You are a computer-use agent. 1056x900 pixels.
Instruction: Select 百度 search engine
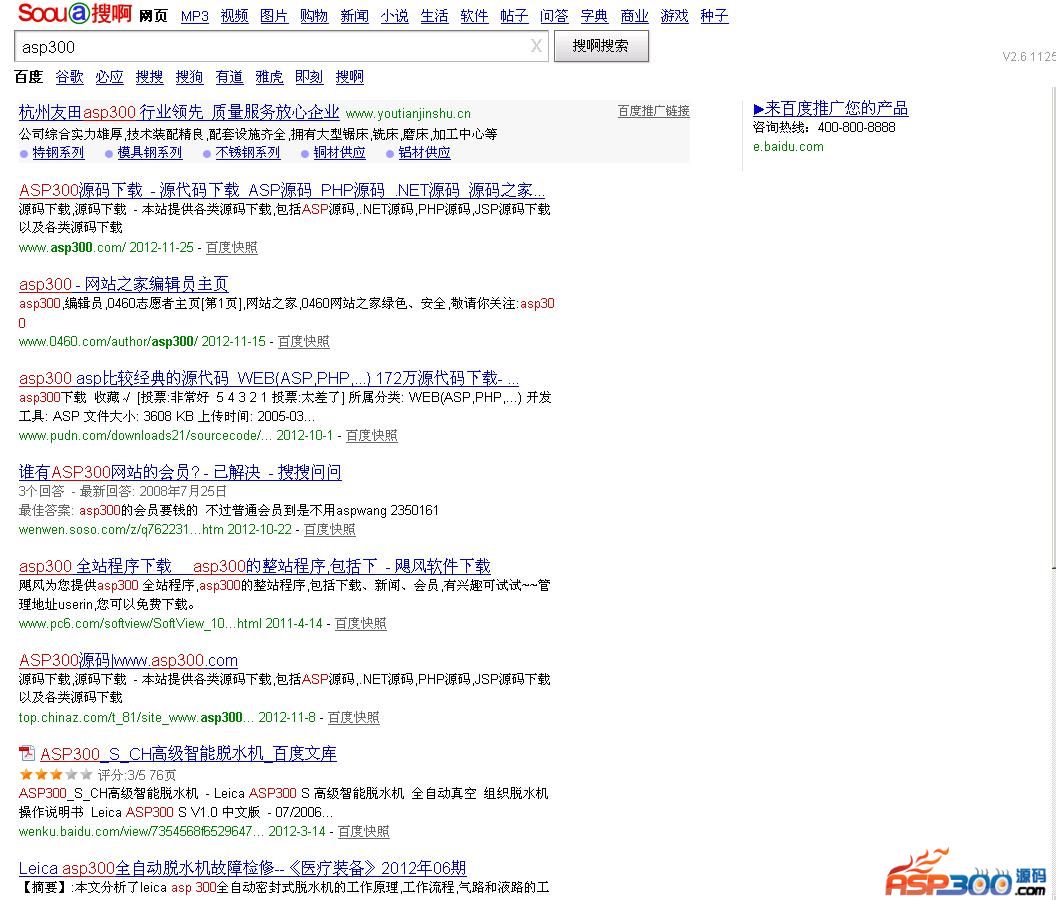[x=29, y=77]
